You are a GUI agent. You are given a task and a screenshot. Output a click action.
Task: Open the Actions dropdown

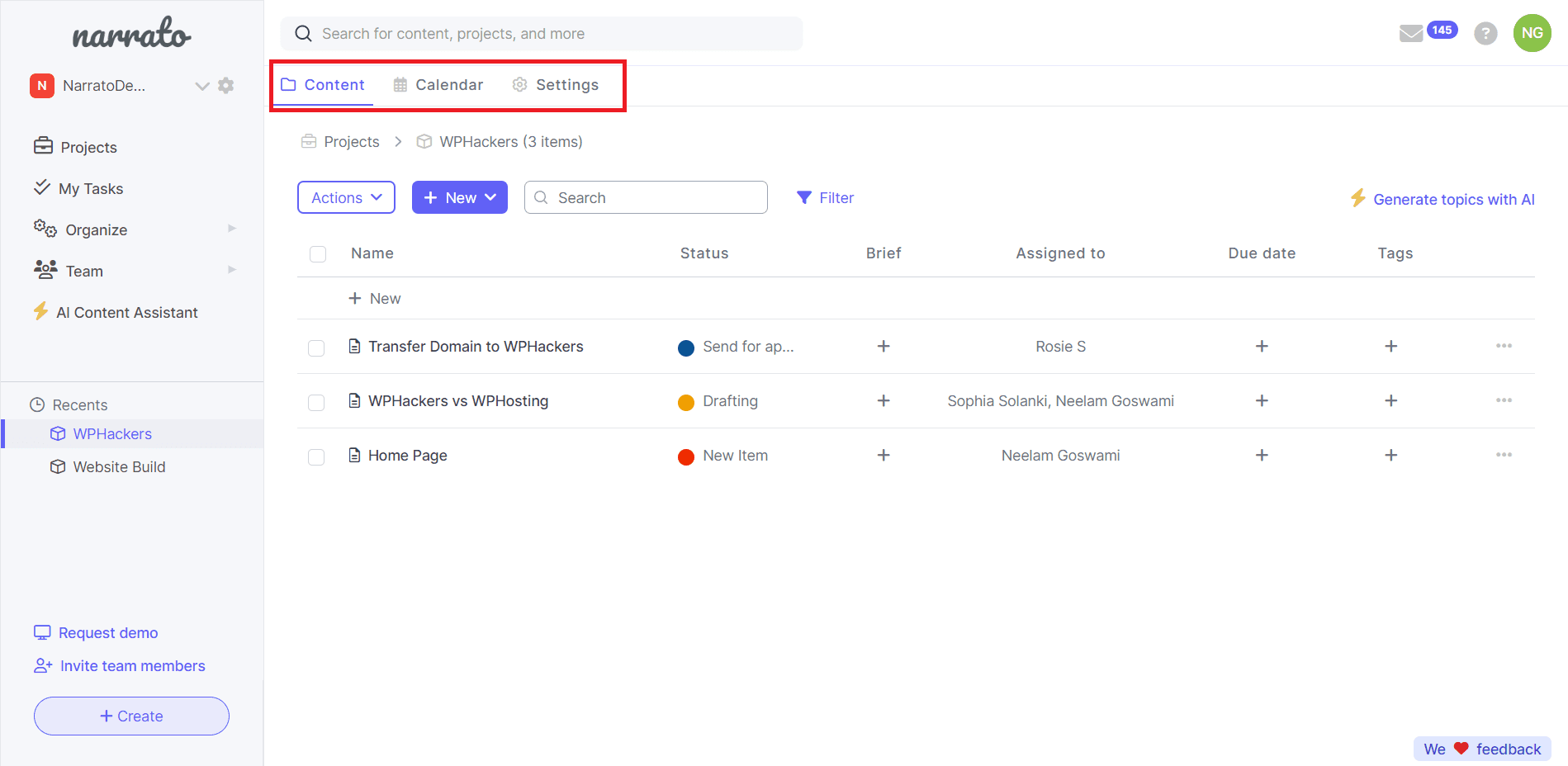[x=346, y=197]
